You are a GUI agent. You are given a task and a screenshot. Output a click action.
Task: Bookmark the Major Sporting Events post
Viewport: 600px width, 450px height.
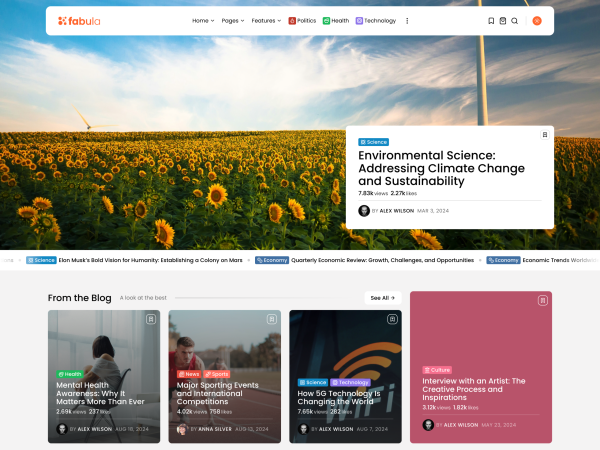[x=272, y=319]
